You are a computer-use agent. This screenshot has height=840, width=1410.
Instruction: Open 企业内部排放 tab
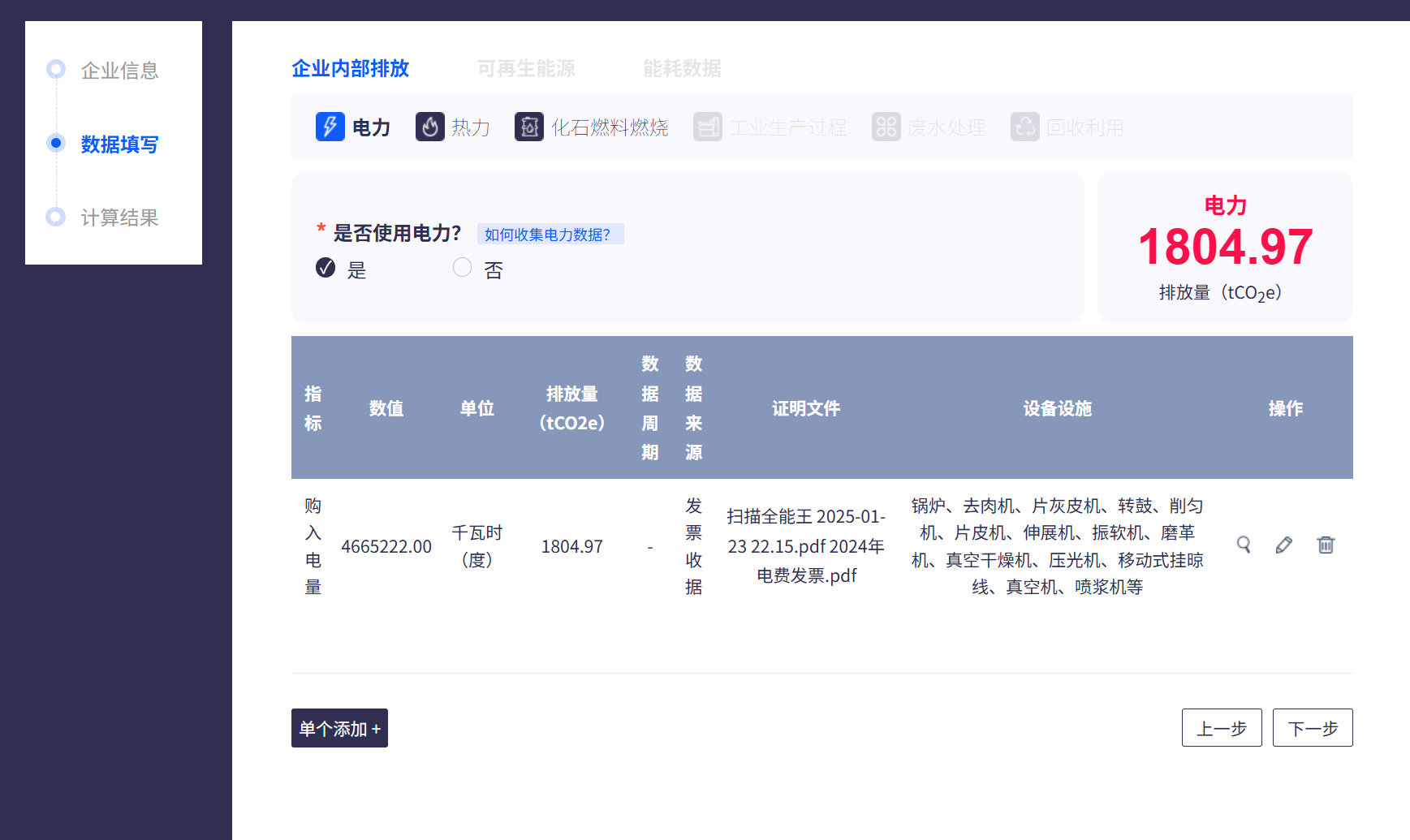pos(351,68)
